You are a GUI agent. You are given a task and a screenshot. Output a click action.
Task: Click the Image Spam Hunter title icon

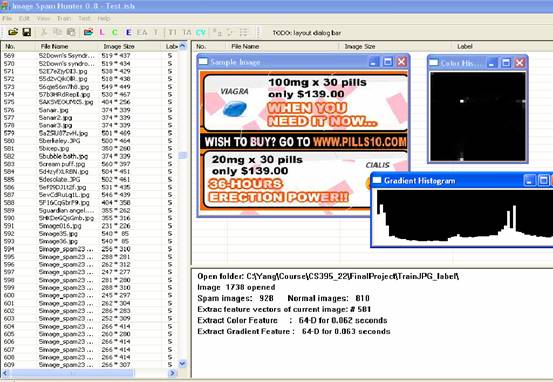click(4, 6)
